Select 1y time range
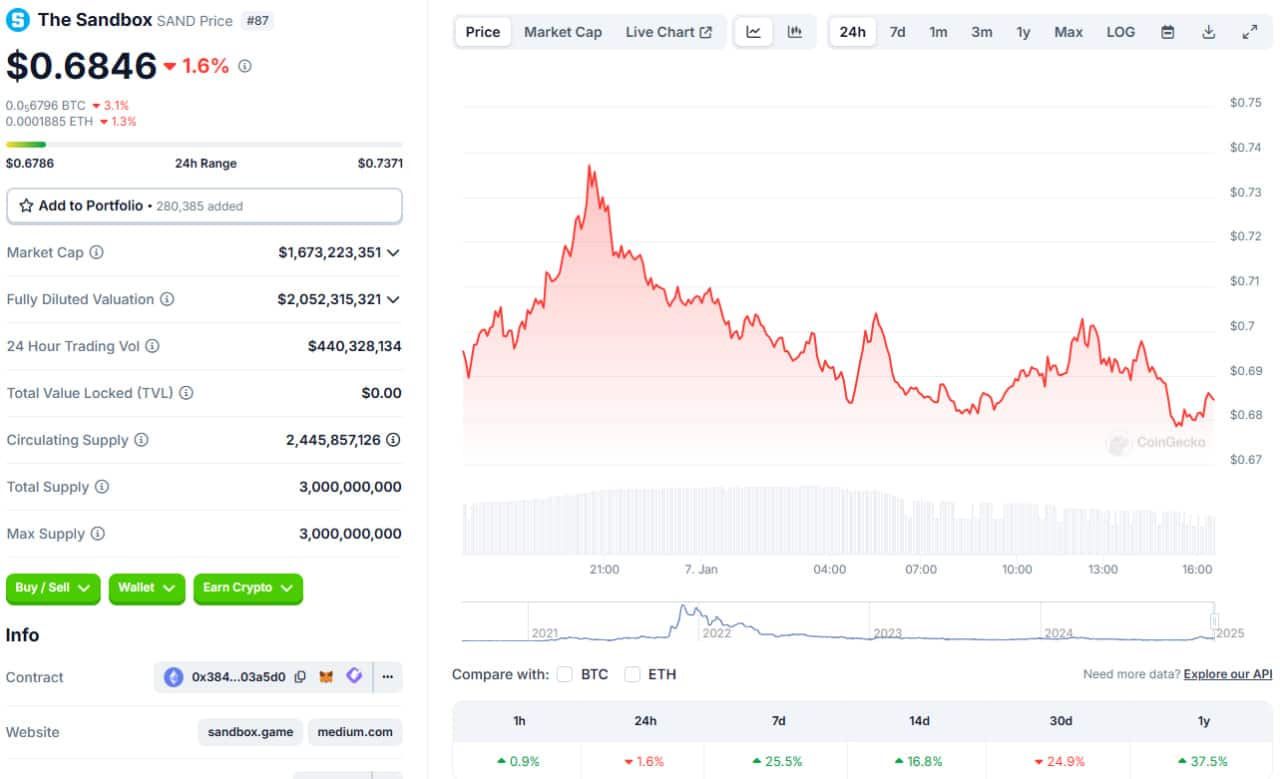Image resolution: width=1280 pixels, height=779 pixels. click(x=1023, y=32)
